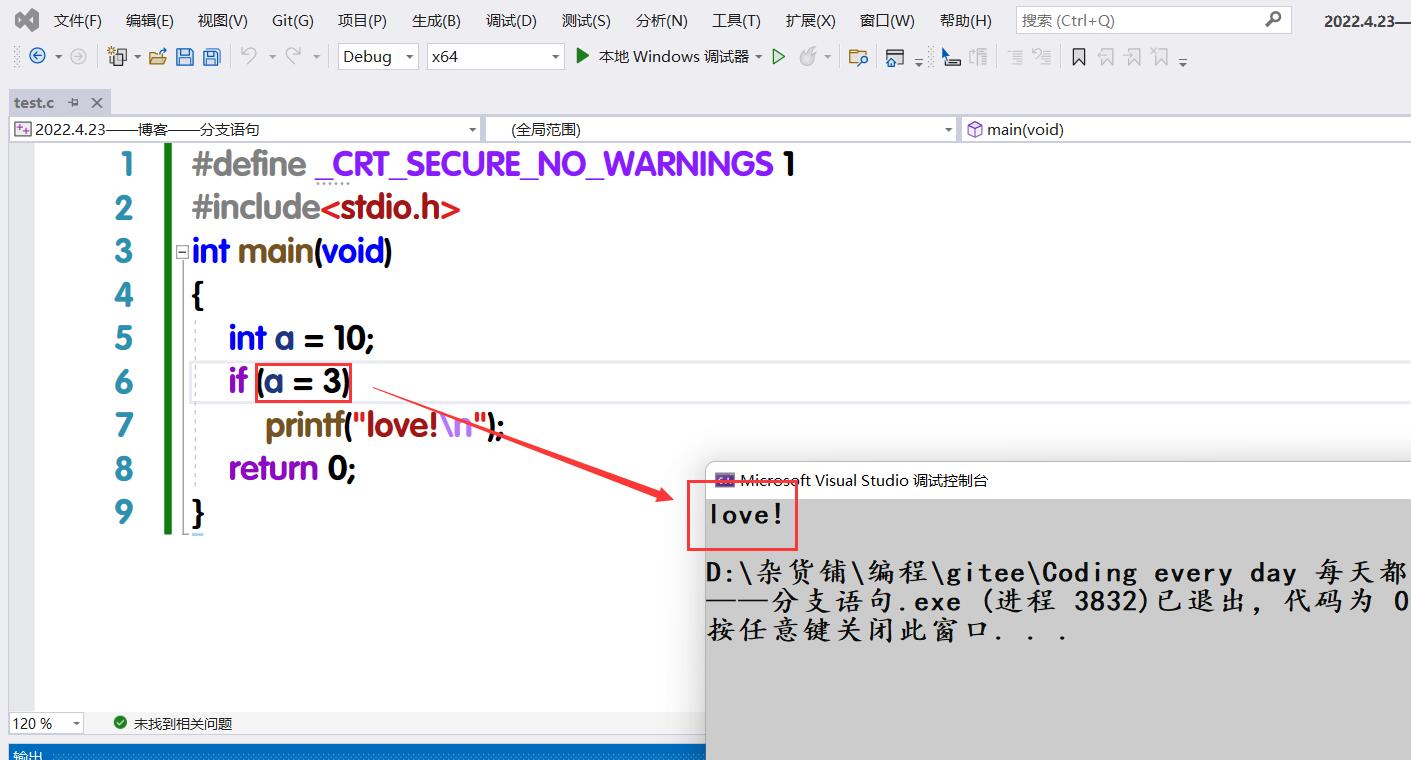Open the x64 platform dropdown
This screenshot has width=1411, height=760.
tap(496, 57)
